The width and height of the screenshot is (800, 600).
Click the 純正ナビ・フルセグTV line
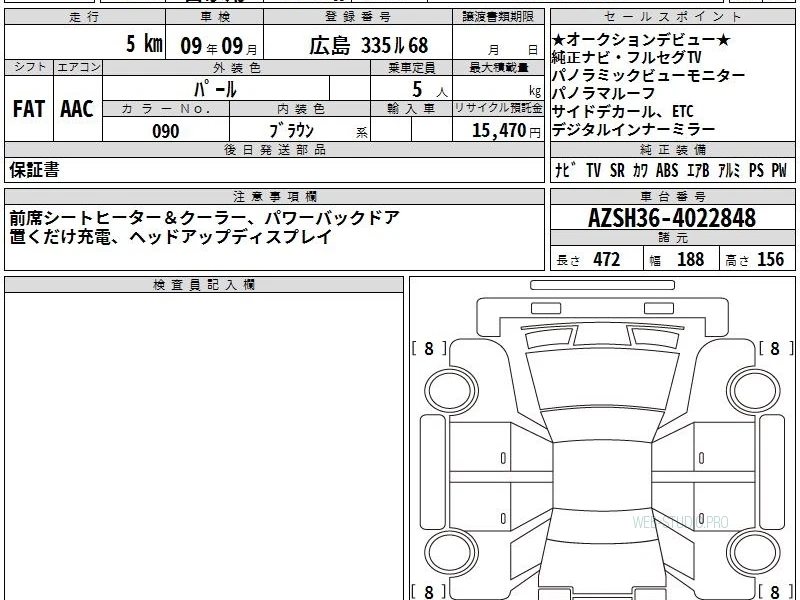(627, 57)
